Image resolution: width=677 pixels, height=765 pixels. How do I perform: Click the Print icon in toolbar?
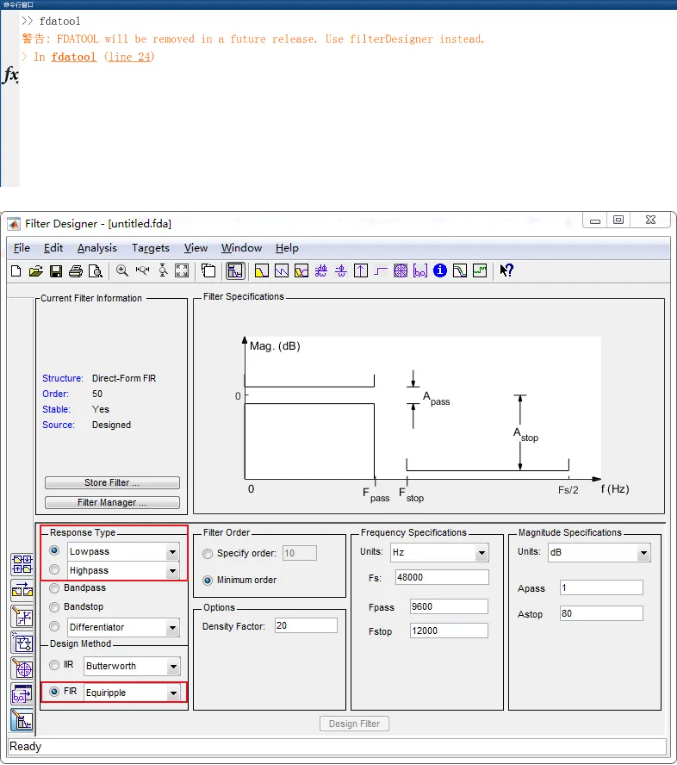(76, 271)
